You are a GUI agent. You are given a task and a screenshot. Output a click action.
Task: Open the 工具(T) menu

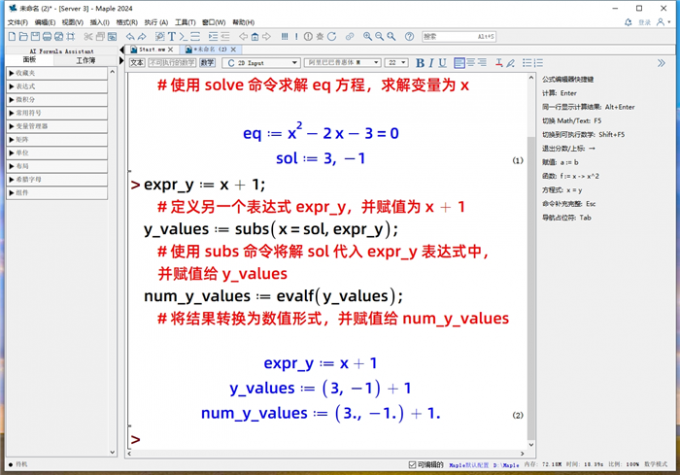[x=185, y=21]
